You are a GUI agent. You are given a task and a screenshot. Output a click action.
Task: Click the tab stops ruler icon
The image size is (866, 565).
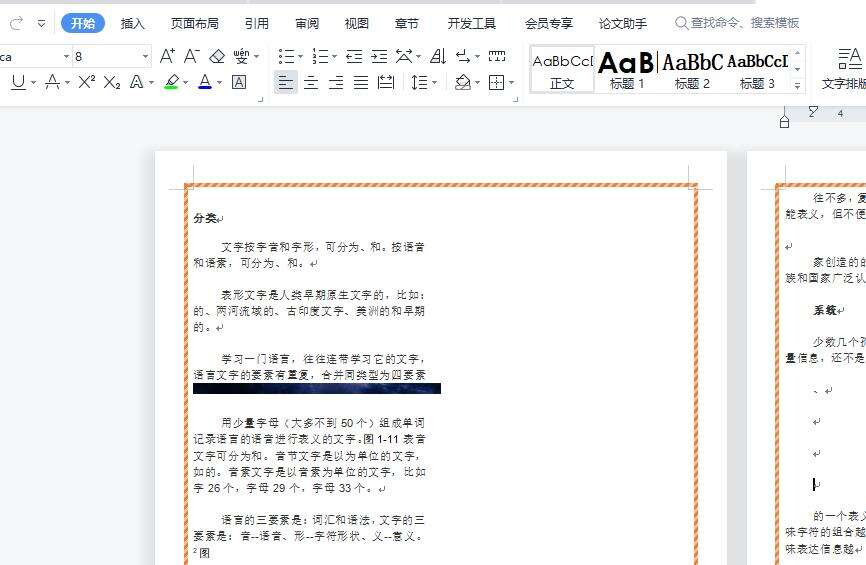pyautogui.click(x=497, y=56)
